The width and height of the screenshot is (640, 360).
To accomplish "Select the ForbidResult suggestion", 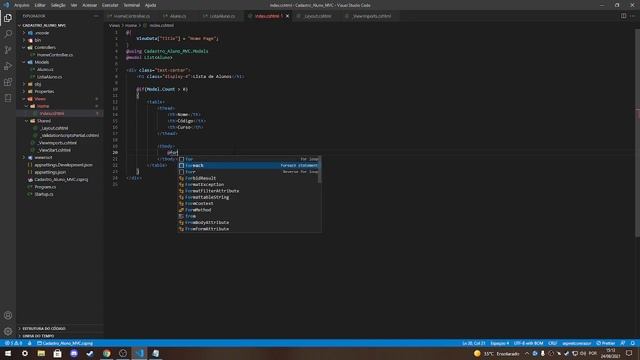I will [x=248, y=178].
